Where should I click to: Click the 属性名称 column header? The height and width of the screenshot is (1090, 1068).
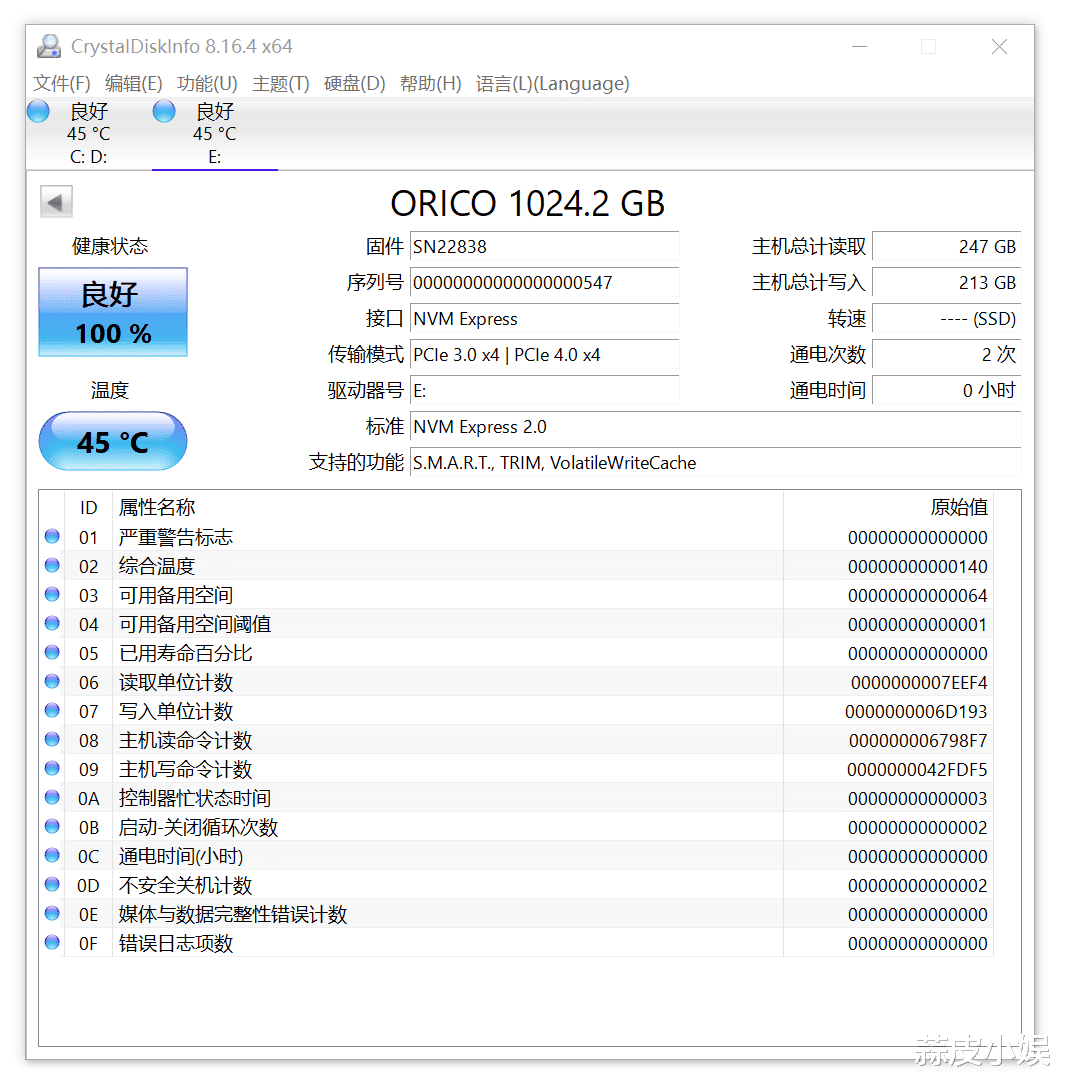click(448, 507)
